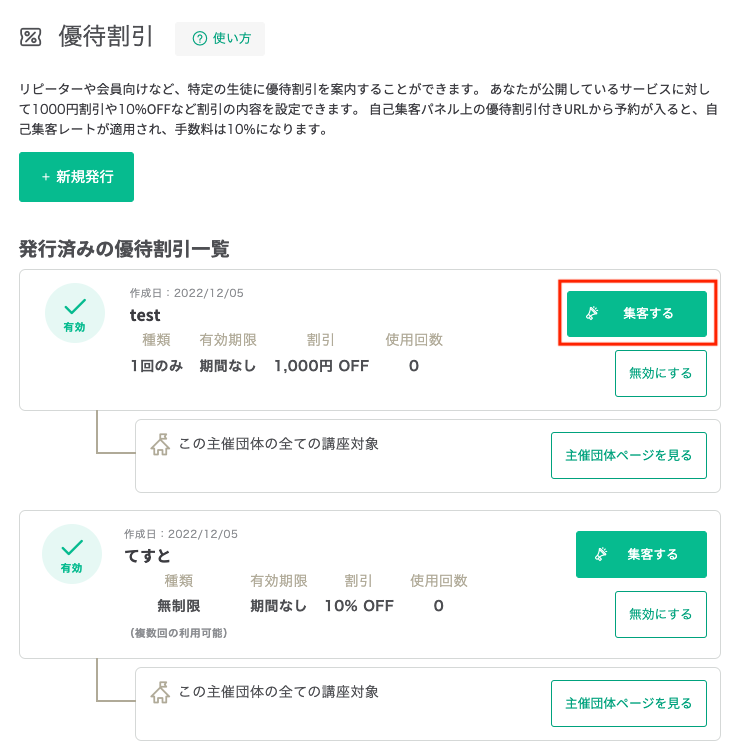
Task: Click 集客する for the test coupon
Action: point(637,314)
